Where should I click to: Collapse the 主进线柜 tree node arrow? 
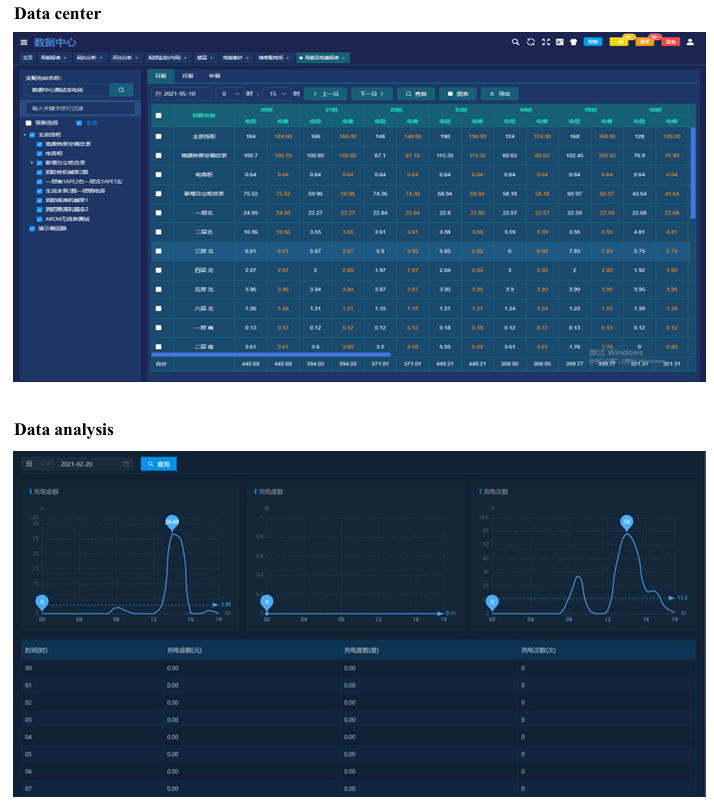[25, 135]
